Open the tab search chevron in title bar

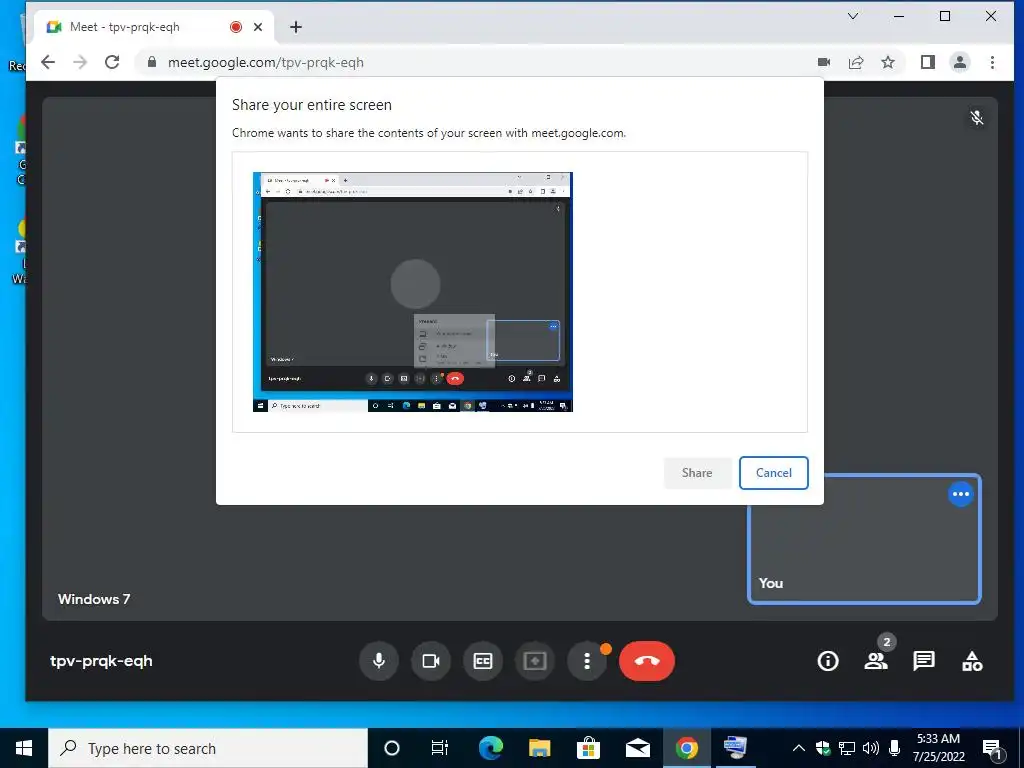click(853, 16)
